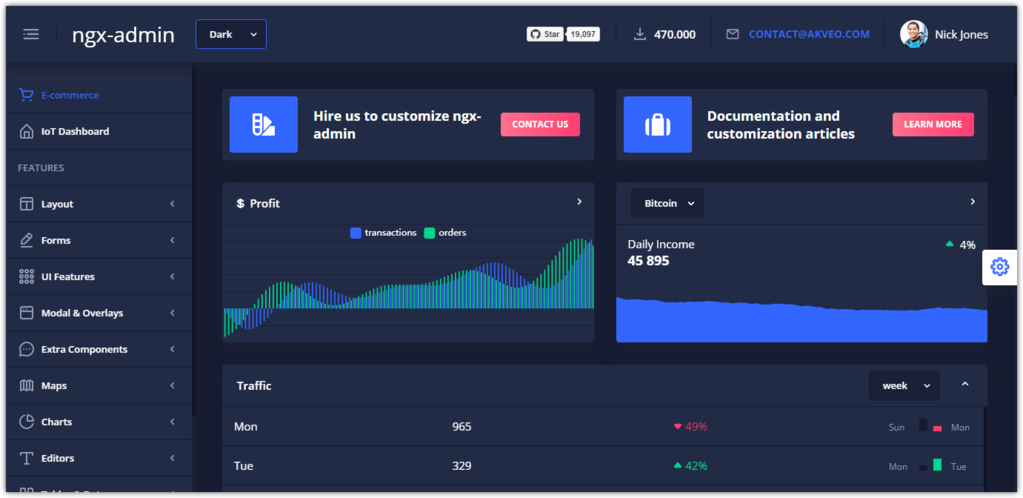Click Nick Jones's avatar picture
The image size is (1023, 498).
pos(913,34)
